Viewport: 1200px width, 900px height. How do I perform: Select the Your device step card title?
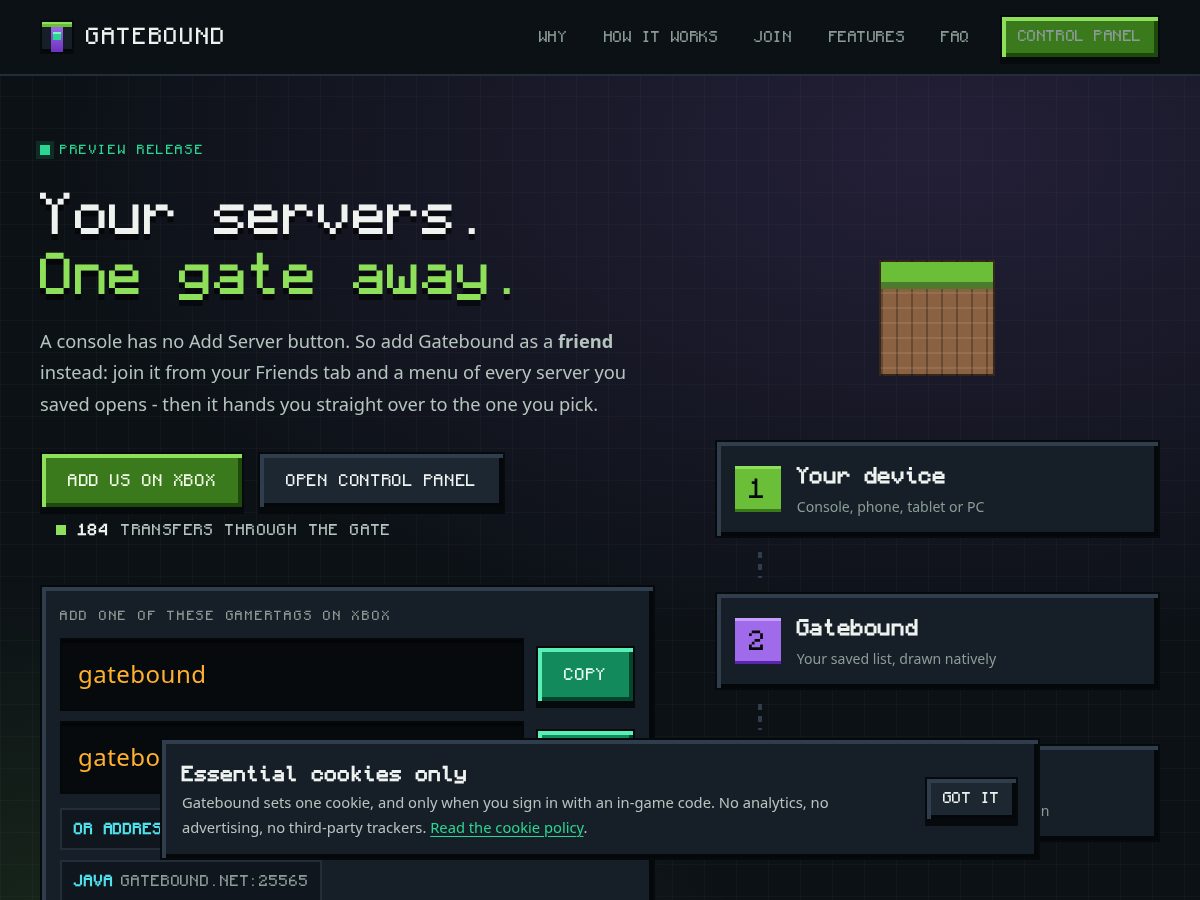(870, 476)
